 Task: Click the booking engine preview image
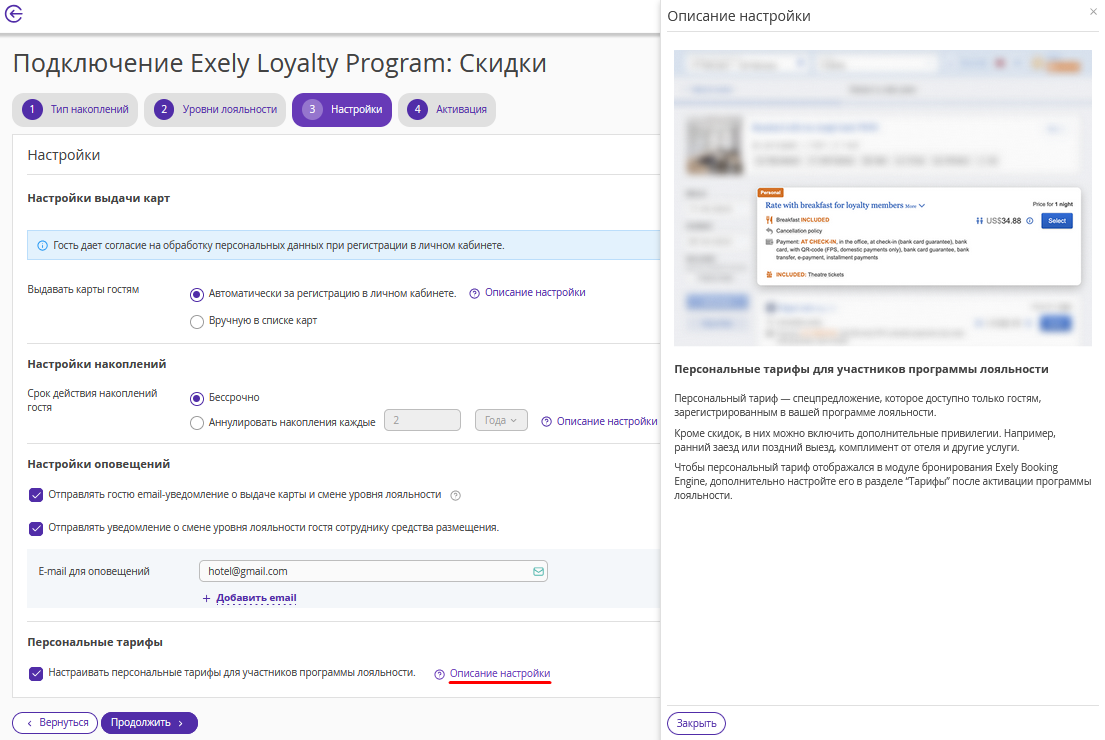(x=882, y=198)
